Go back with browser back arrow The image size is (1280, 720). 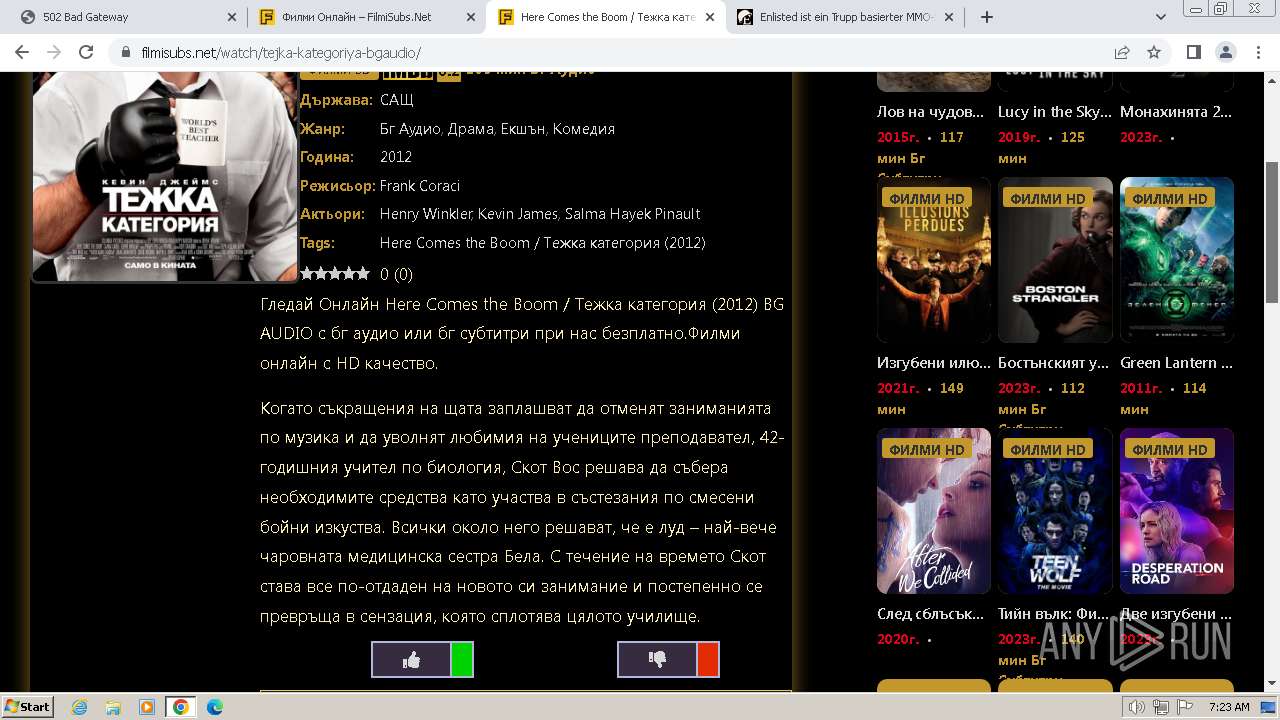click(24, 52)
